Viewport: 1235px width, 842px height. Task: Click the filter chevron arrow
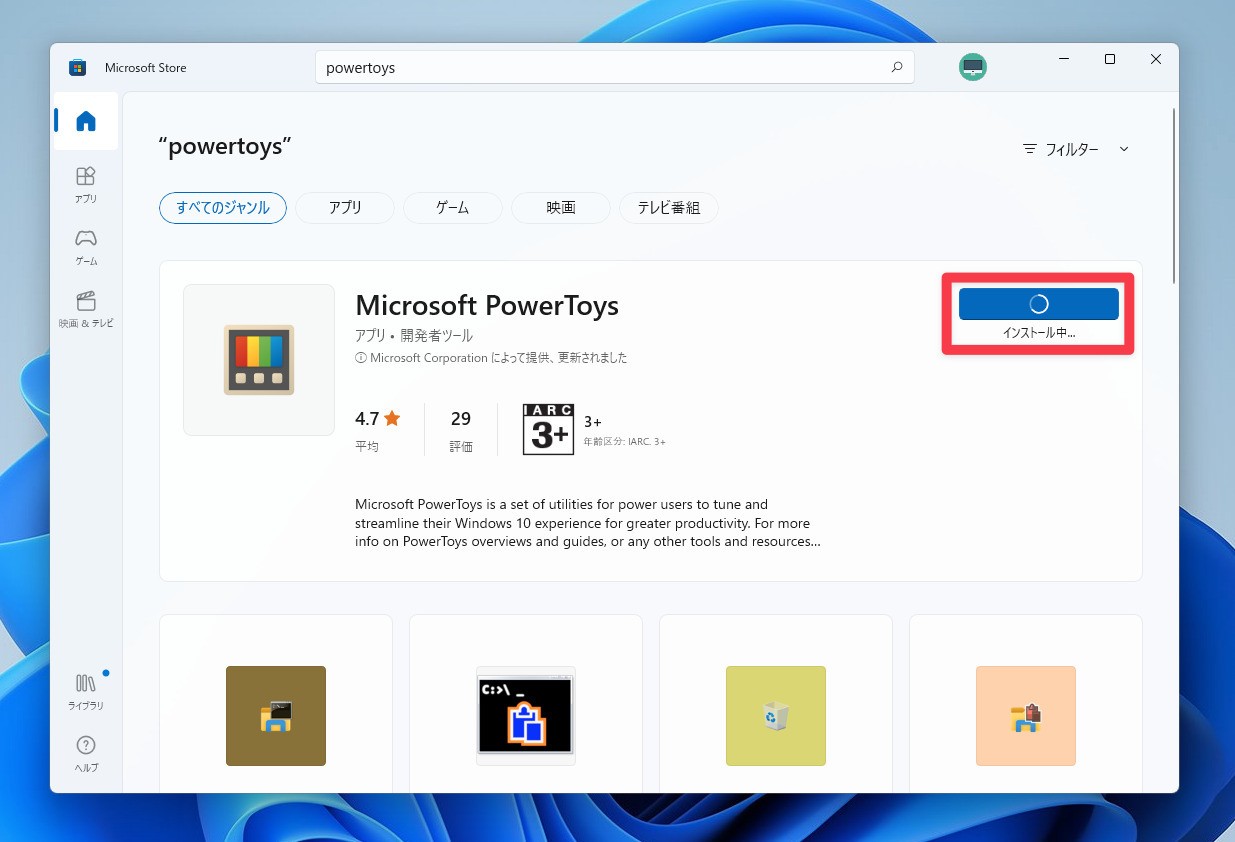(1124, 149)
